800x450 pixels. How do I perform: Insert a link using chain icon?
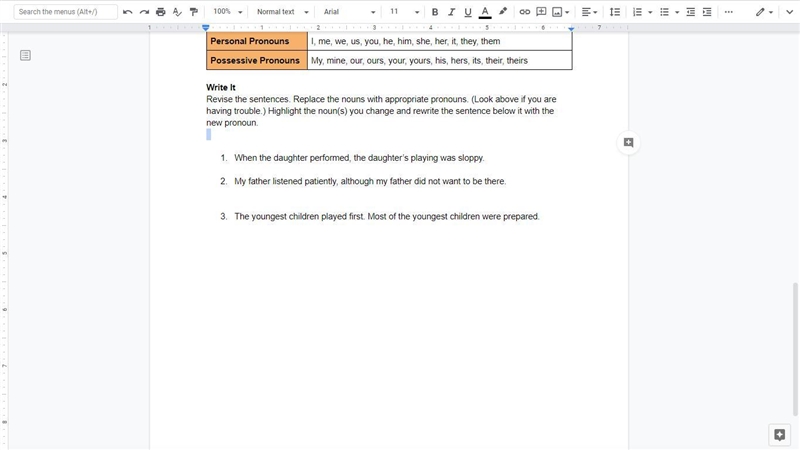[524, 12]
